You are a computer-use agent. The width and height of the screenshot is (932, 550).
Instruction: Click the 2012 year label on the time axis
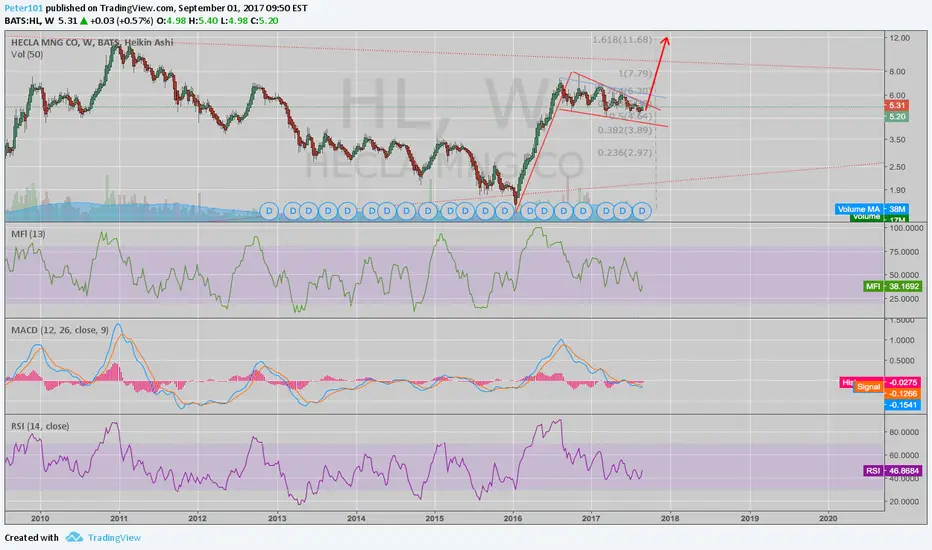pyautogui.click(x=197, y=518)
